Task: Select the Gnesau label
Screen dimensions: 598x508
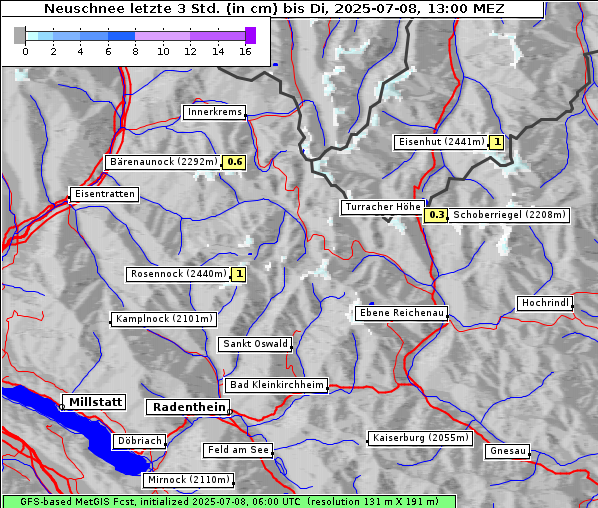Action: pos(508,451)
